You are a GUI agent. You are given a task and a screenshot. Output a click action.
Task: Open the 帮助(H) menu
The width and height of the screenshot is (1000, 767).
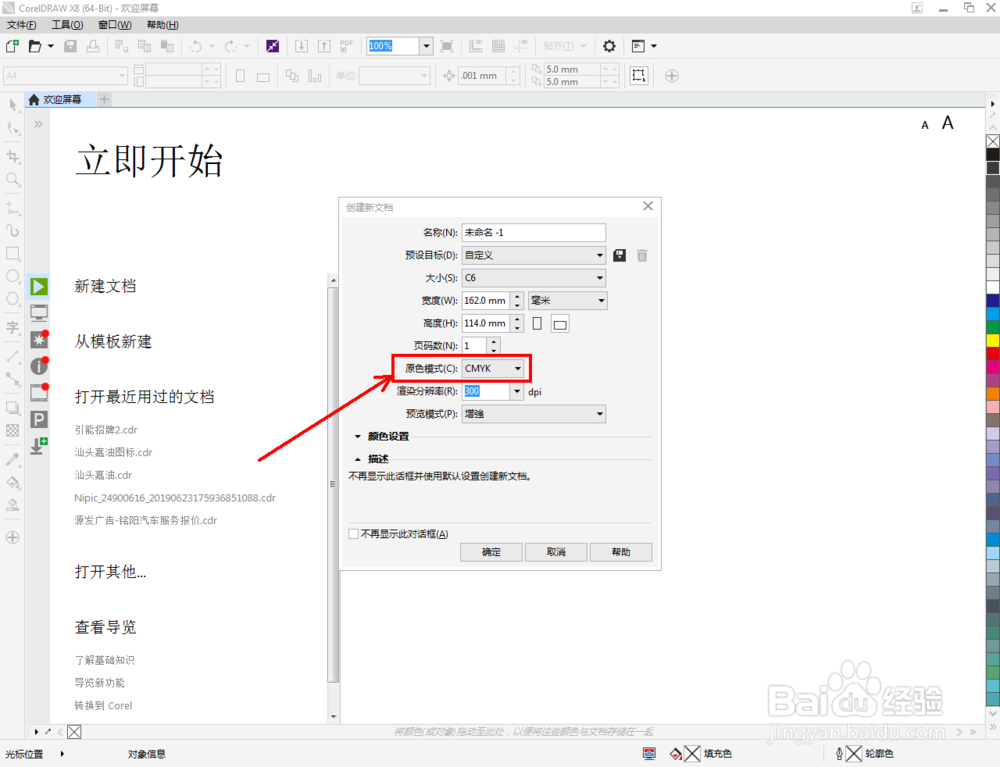click(x=163, y=25)
